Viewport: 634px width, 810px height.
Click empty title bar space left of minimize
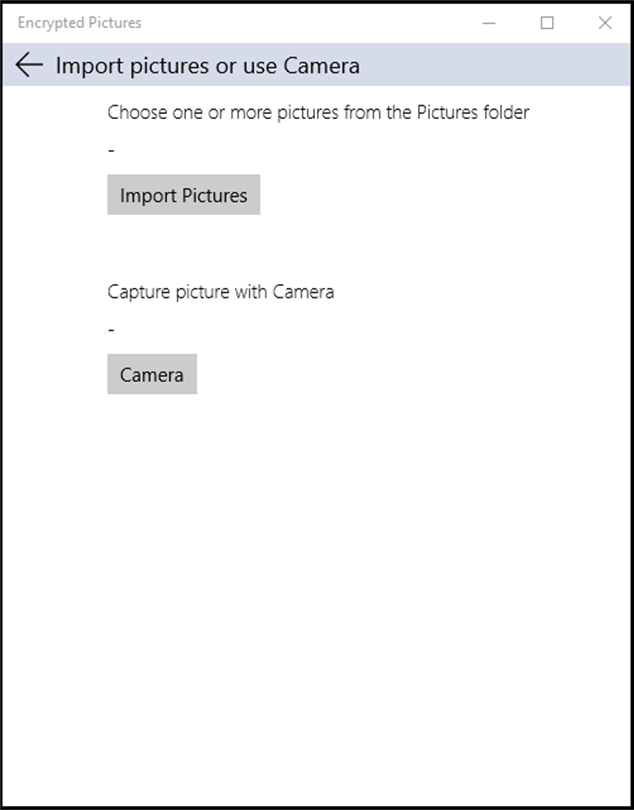point(300,23)
